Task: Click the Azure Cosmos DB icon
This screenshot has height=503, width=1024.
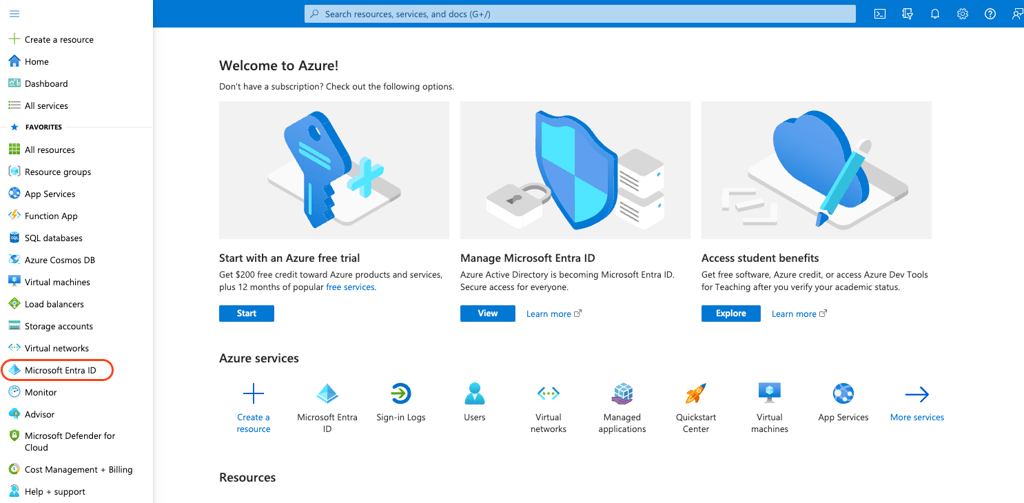Action: 14,260
